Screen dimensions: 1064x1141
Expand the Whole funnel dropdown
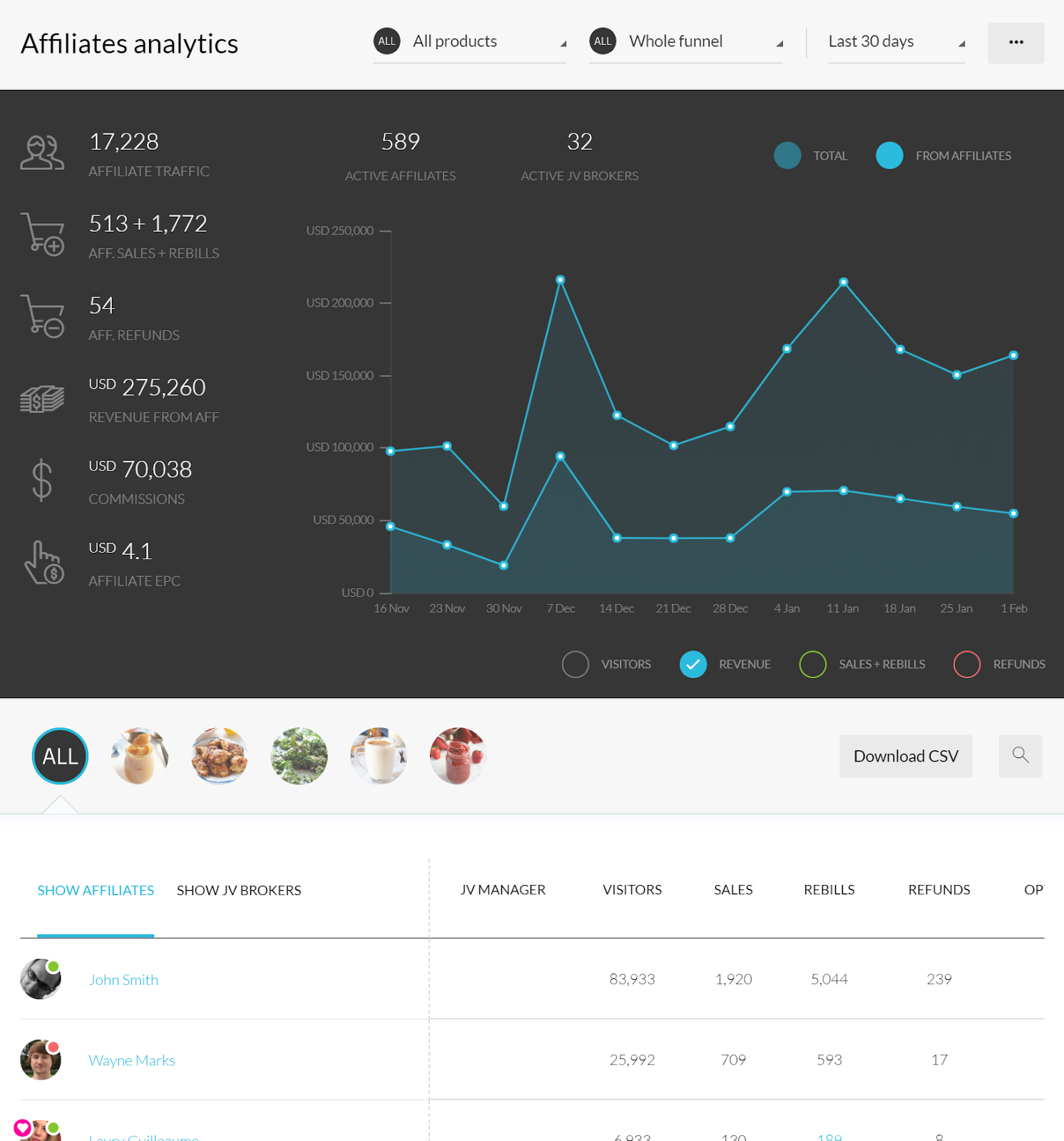[x=686, y=42]
